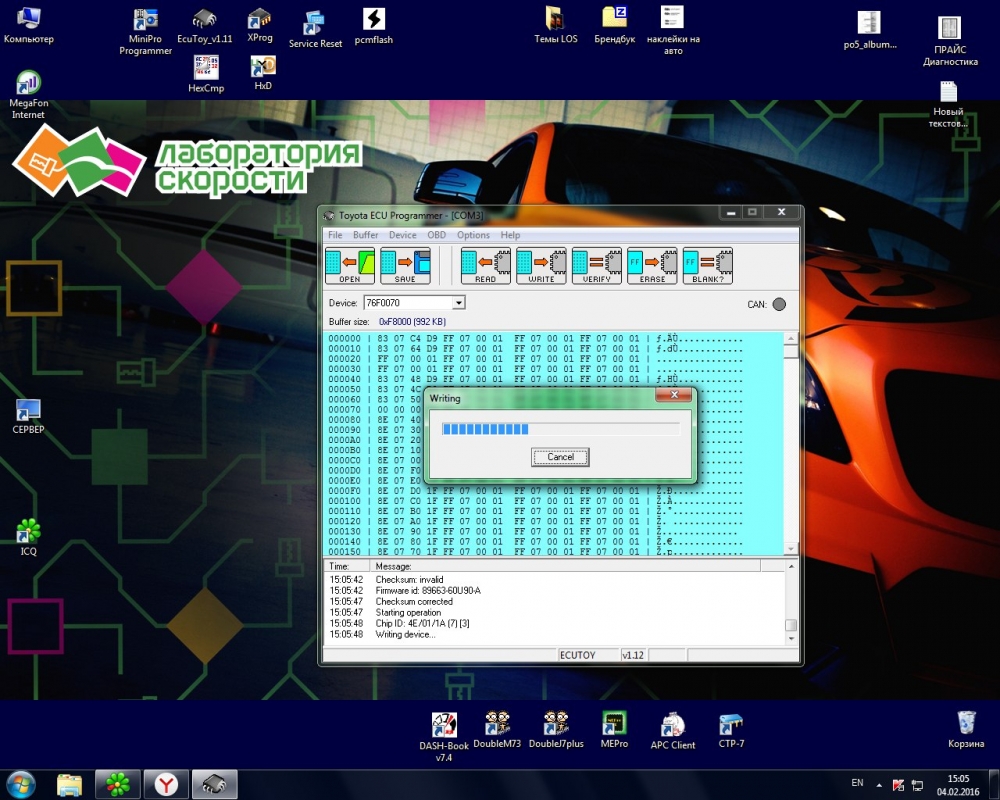This screenshot has width=1000, height=800.
Task: Open the ICQ desktop icon
Action: pyautogui.click(x=29, y=537)
